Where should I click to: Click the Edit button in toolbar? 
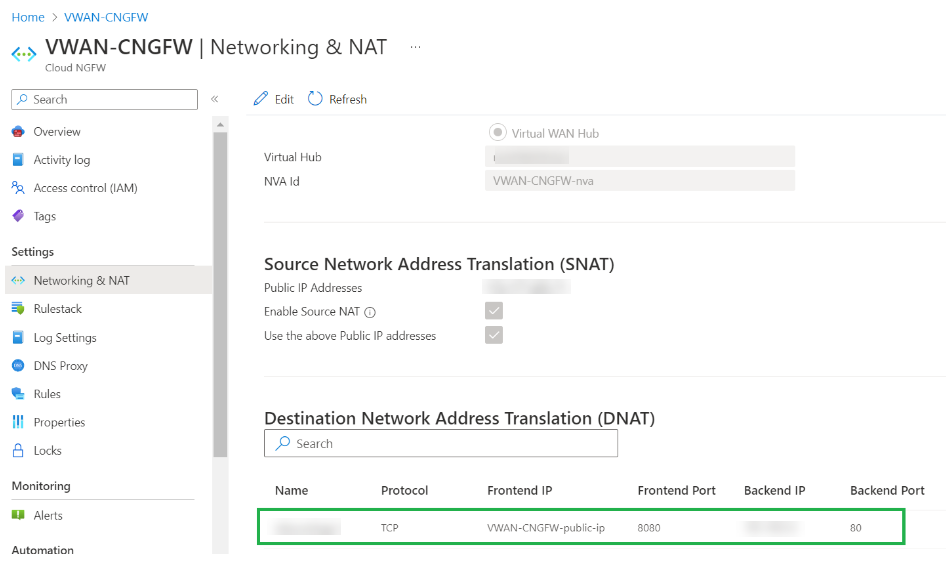(x=274, y=99)
